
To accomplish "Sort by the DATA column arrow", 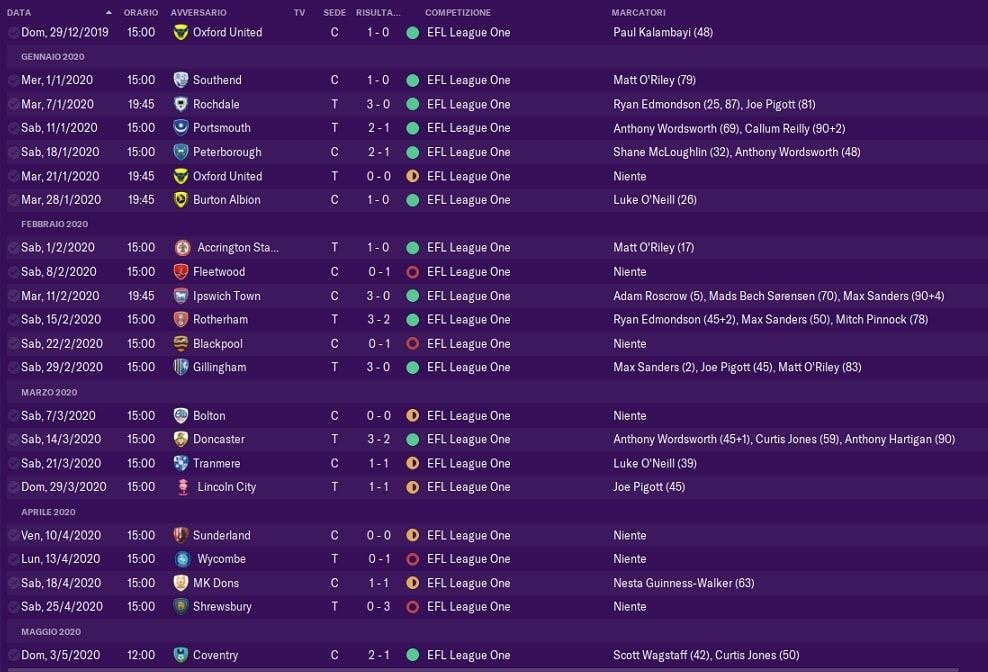I will point(109,12).
